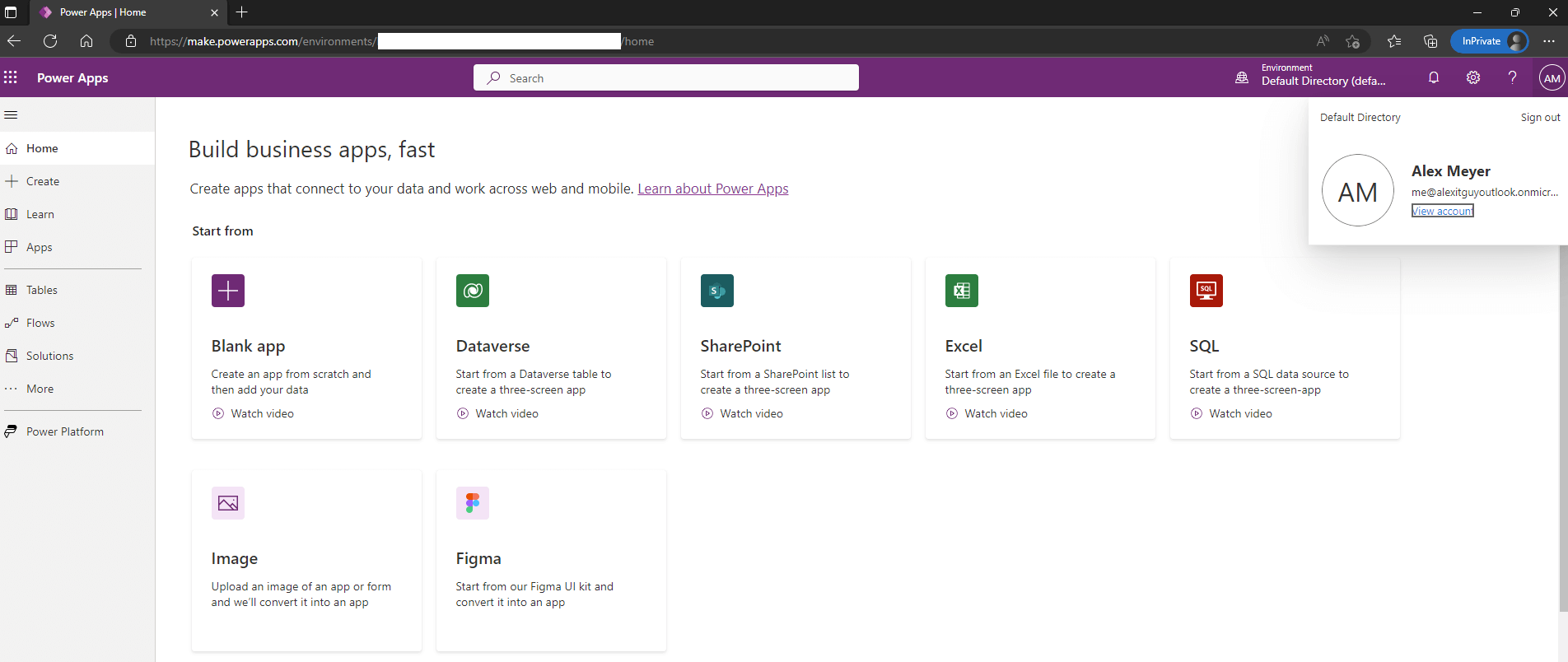The image size is (1568, 662).
Task: Select Flows in left navigation
Action: coord(77,323)
